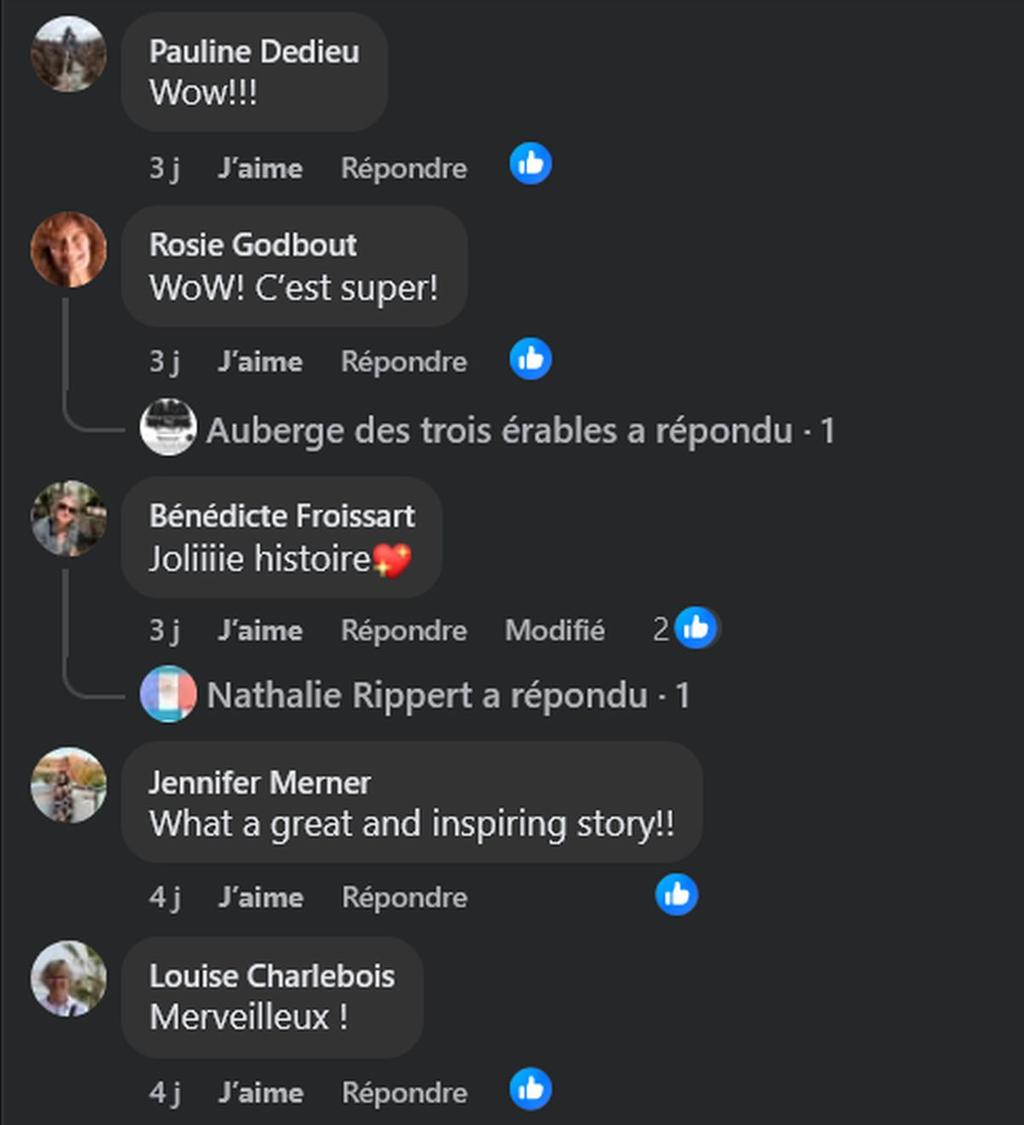The height and width of the screenshot is (1125, 1024).
Task: Open Nathalie Rippert's small reply avatar
Action: click(x=168, y=694)
